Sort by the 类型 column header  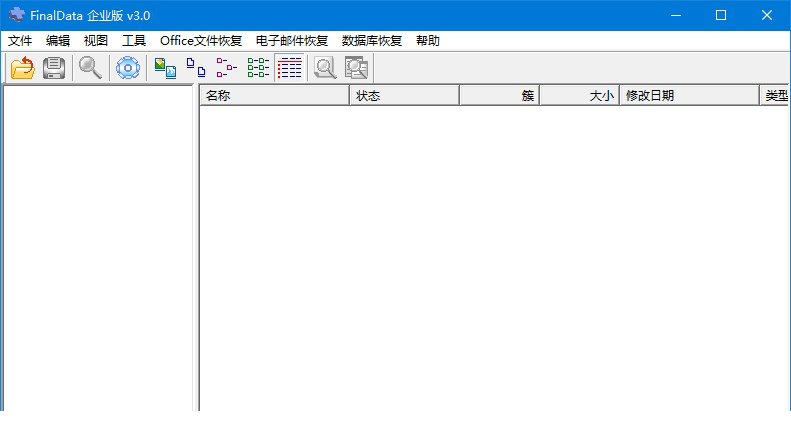[775, 95]
